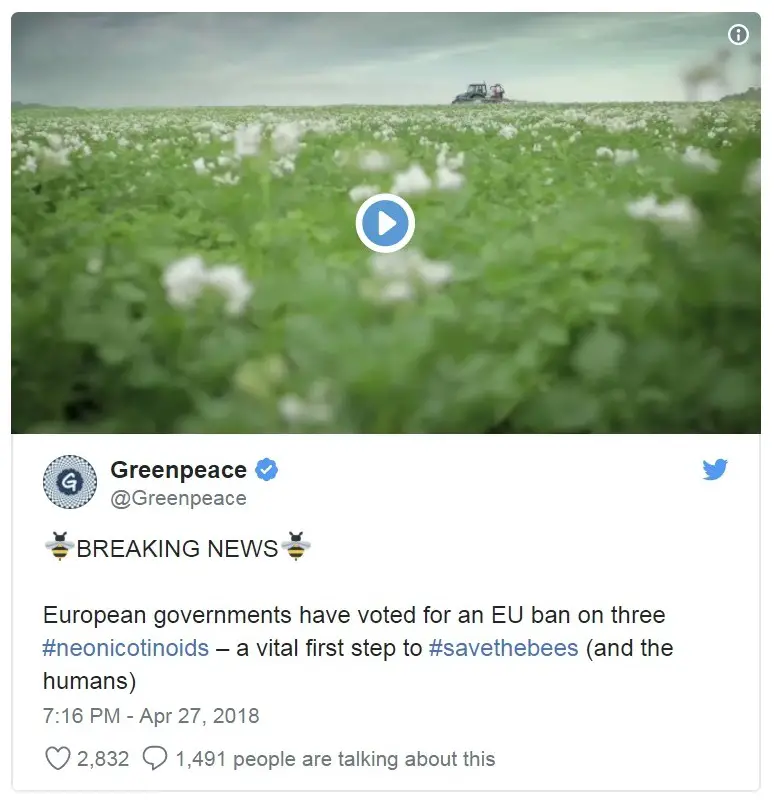Click the tractor in the video thumbnail
774x805 pixels.
480,93
